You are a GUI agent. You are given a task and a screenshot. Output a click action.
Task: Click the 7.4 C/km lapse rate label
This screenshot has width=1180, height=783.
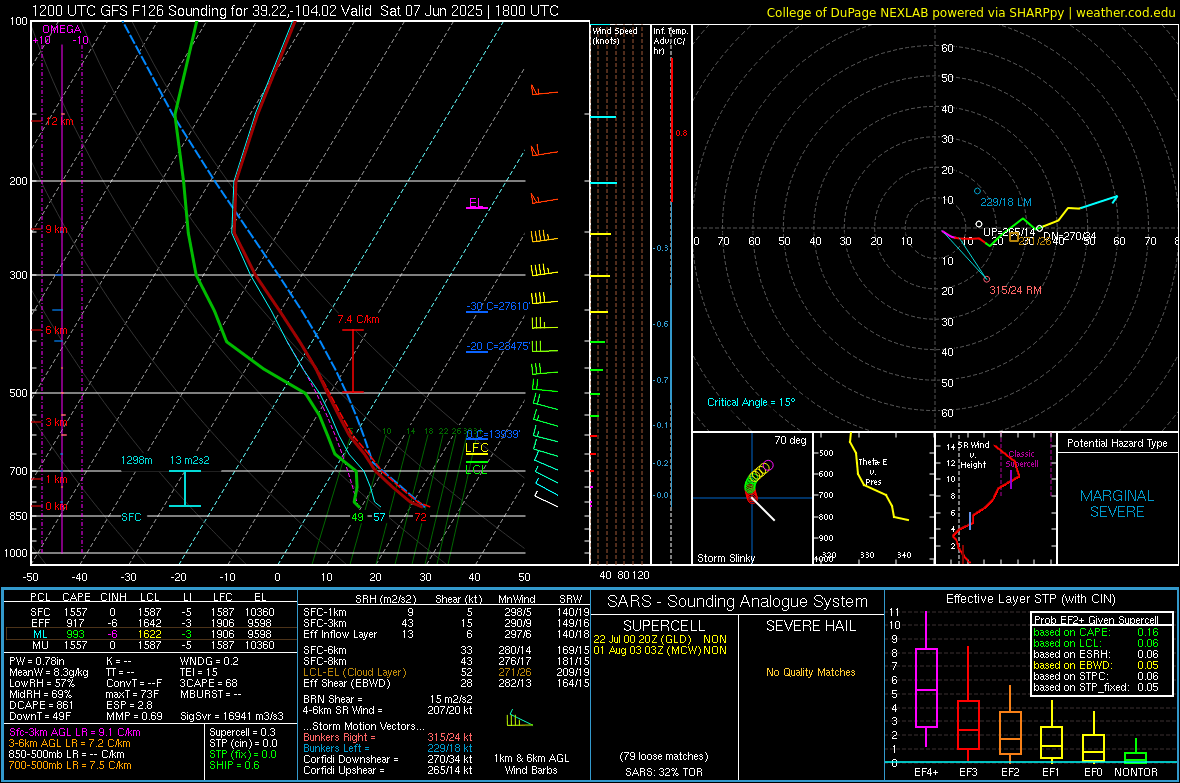coord(358,319)
